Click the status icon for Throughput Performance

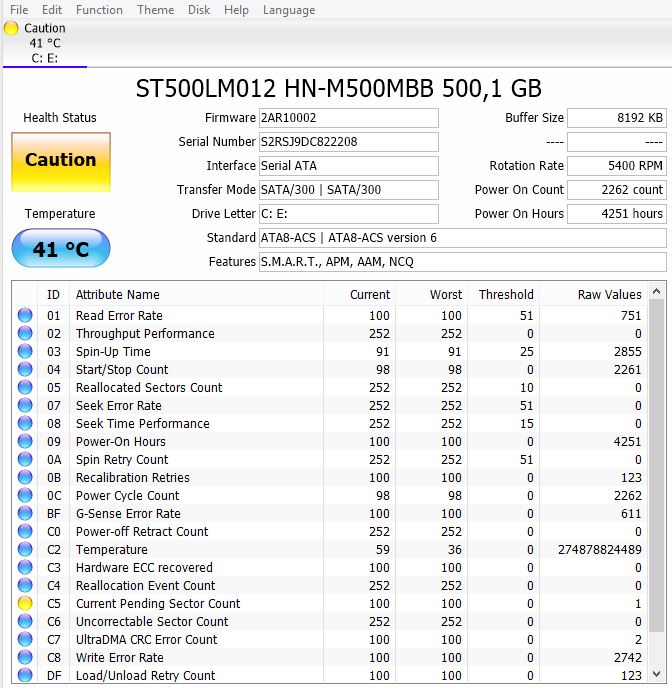click(25, 333)
